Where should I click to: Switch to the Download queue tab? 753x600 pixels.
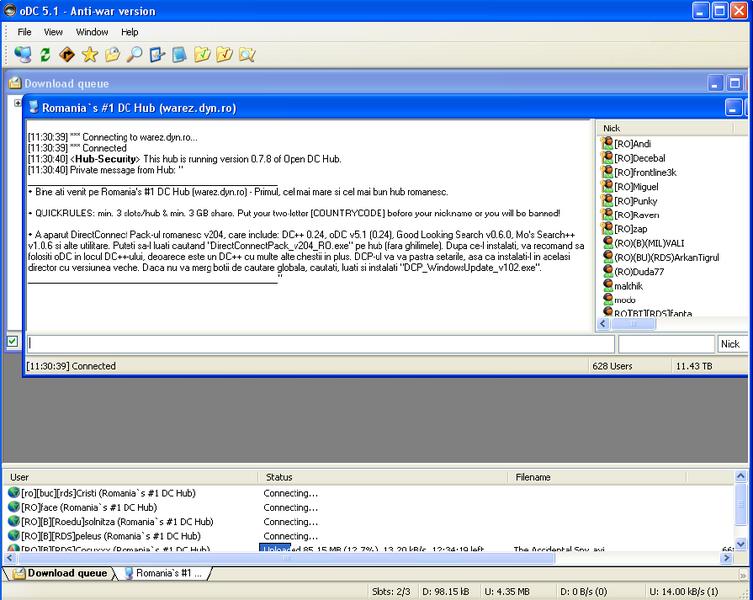click(60, 573)
